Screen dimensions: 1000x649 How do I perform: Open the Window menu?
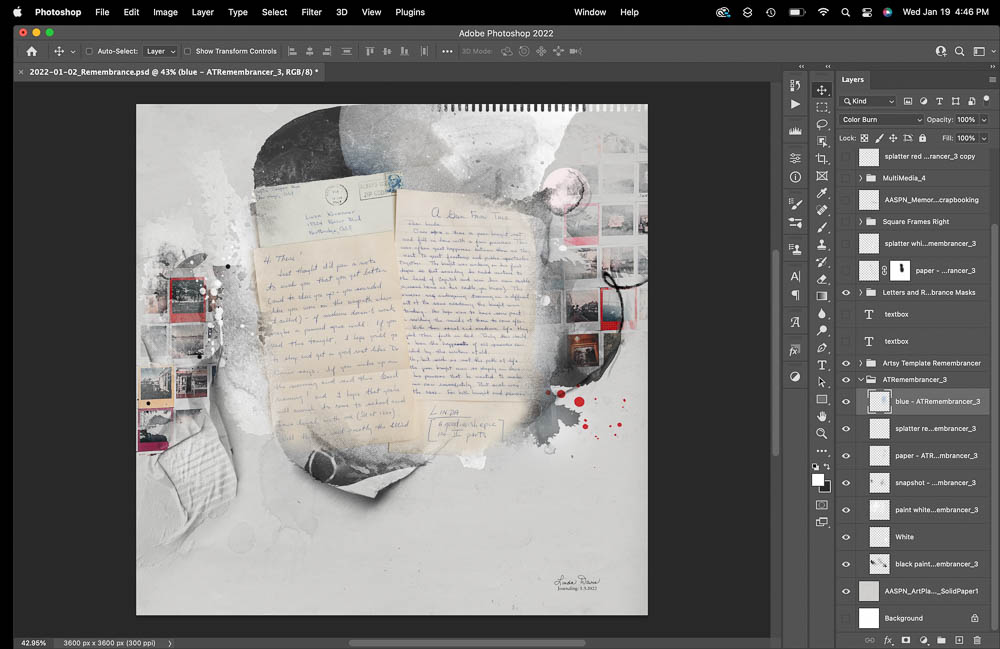coord(590,12)
